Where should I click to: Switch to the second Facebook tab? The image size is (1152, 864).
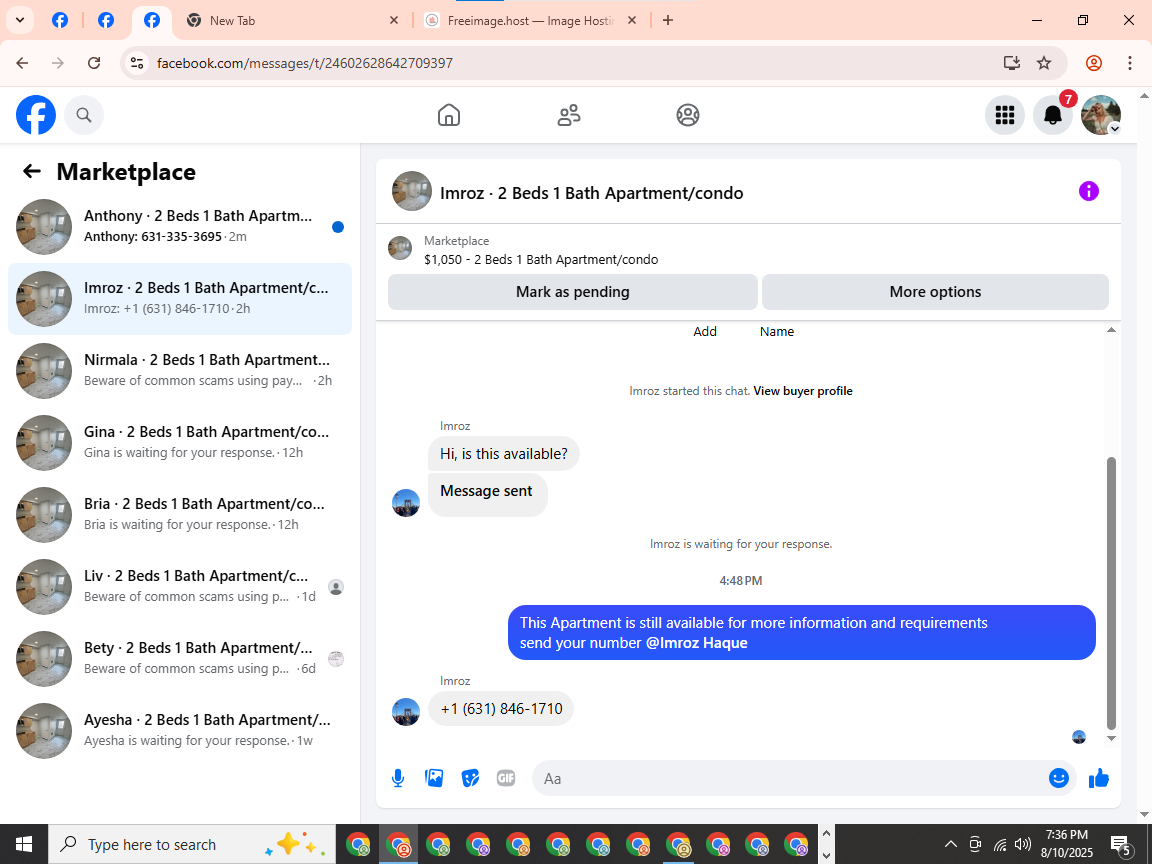pos(106,21)
